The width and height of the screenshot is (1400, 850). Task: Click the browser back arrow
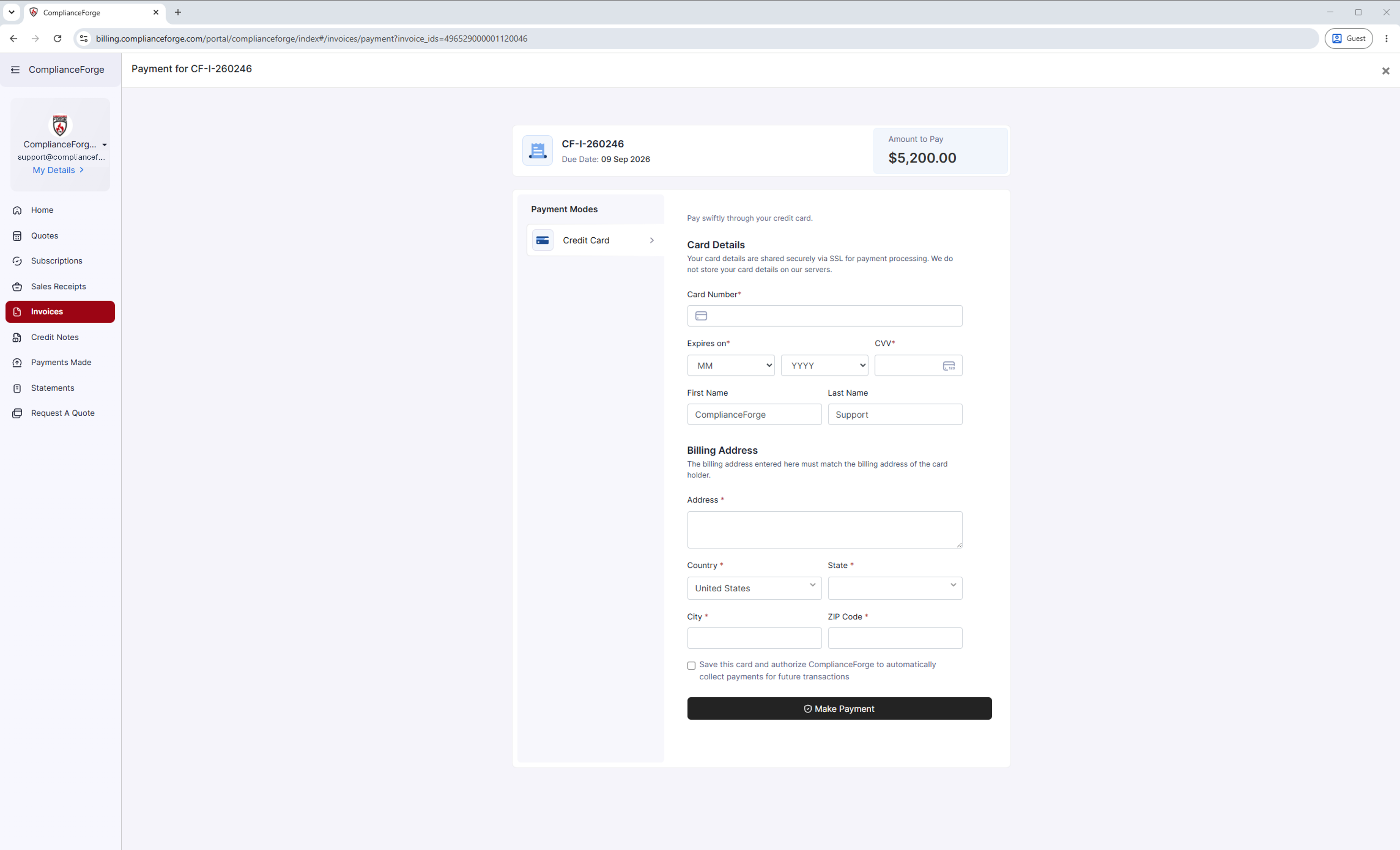(x=14, y=38)
